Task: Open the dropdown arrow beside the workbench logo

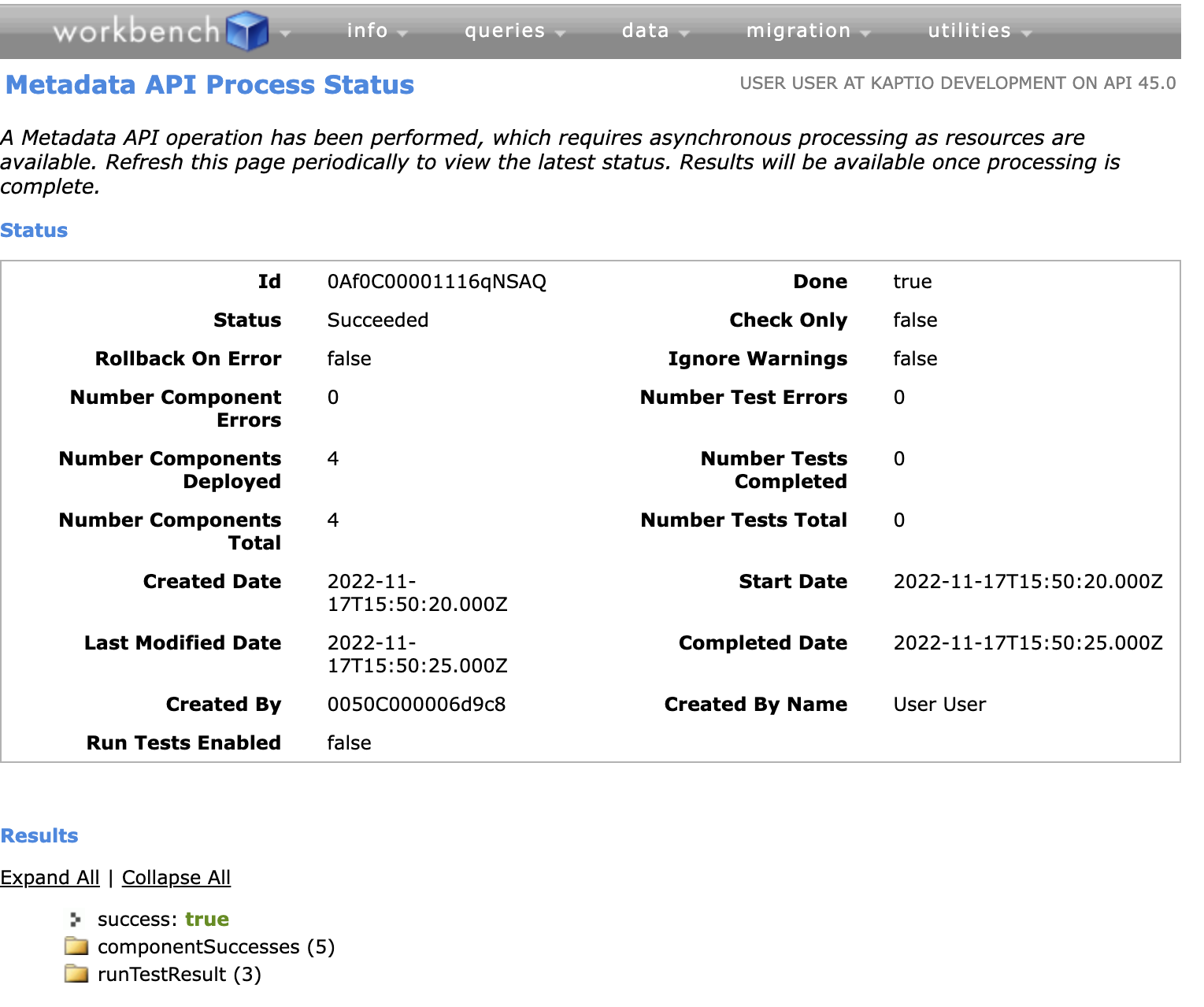Action: click(x=283, y=33)
